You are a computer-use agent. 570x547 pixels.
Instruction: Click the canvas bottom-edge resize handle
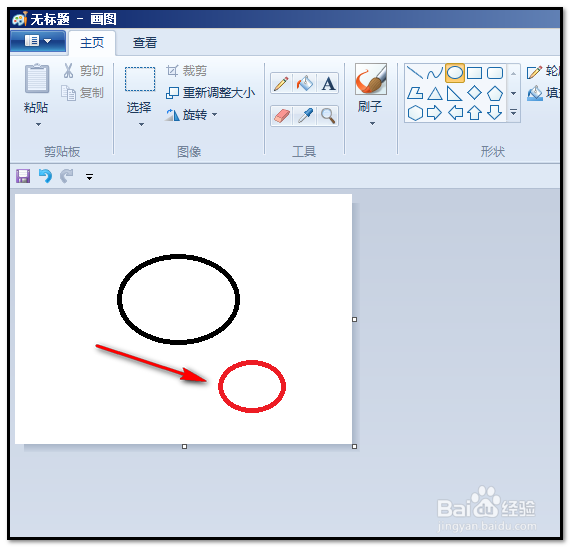pos(184,446)
